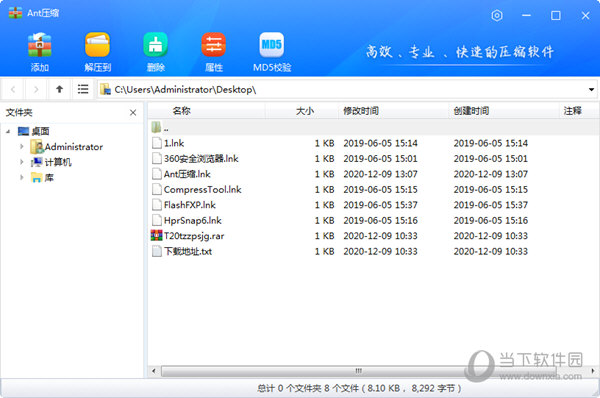Toggle the list view mode icon
This screenshot has height=398, width=600.
point(83,89)
